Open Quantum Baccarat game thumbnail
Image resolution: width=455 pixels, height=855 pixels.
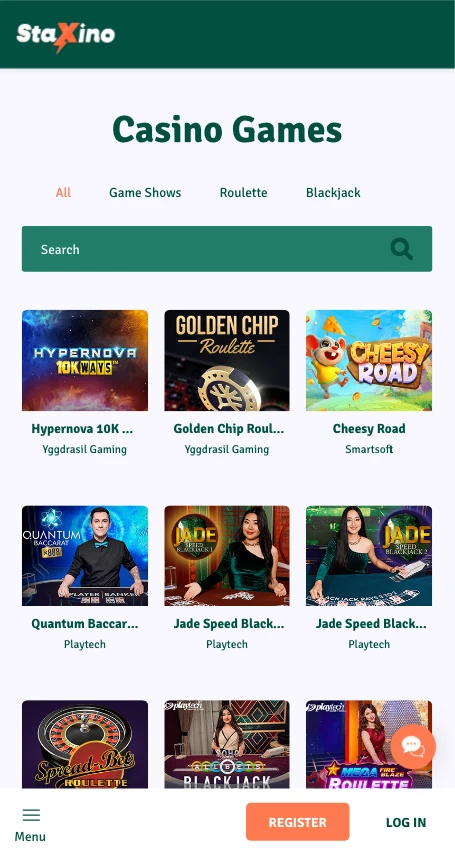[85, 556]
